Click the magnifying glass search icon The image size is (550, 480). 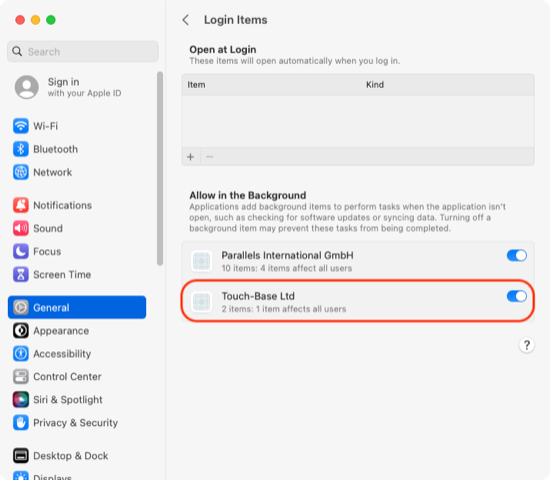coord(17,52)
